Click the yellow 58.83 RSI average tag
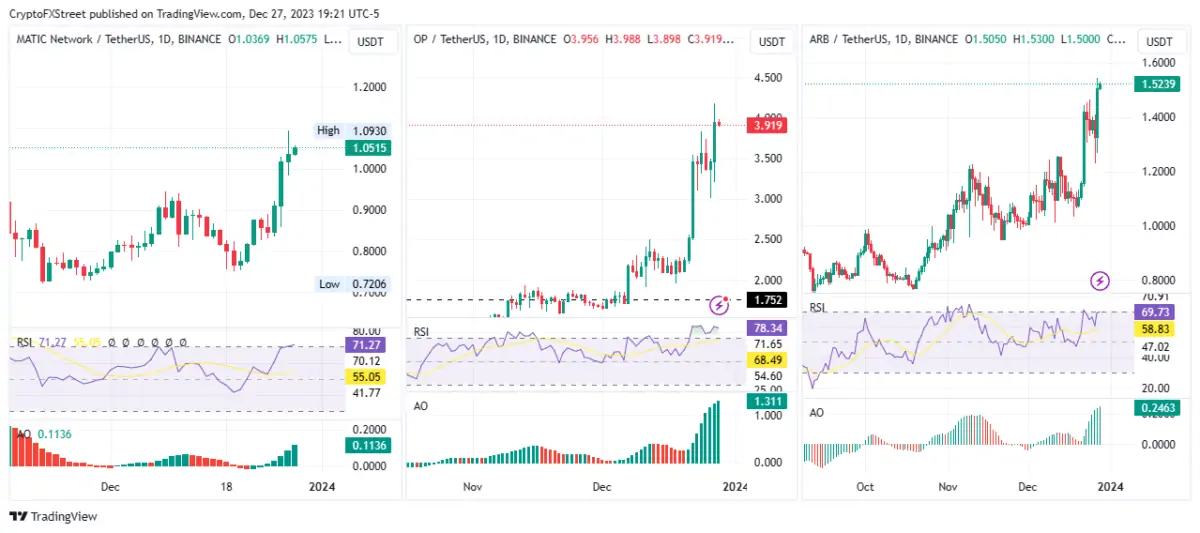Viewport: 1200px width, 533px height. [x=1157, y=328]
